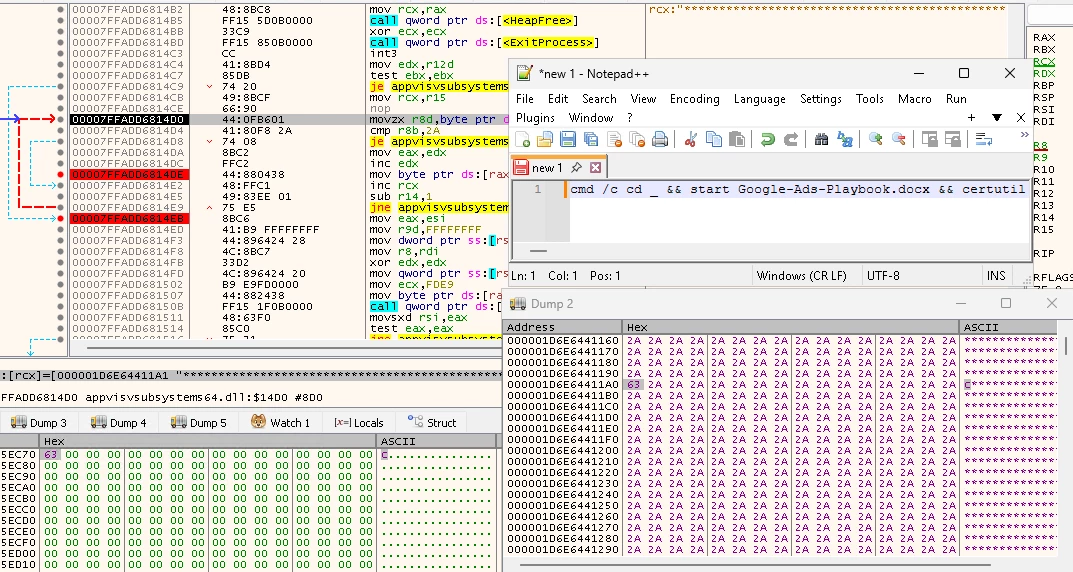Click the Zoom Out magnifier icon

[899, 140]
